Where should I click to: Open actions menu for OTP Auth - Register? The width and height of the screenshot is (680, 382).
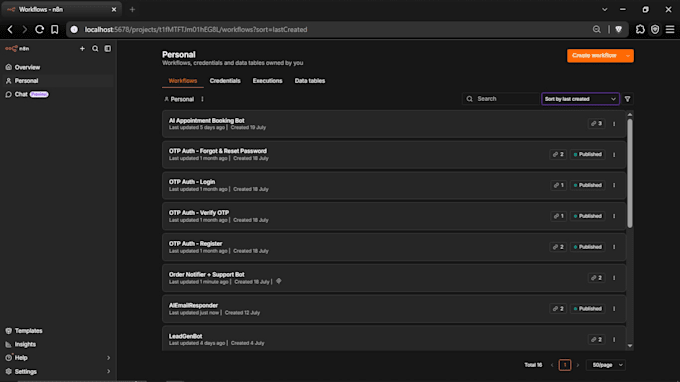[614, 247]
